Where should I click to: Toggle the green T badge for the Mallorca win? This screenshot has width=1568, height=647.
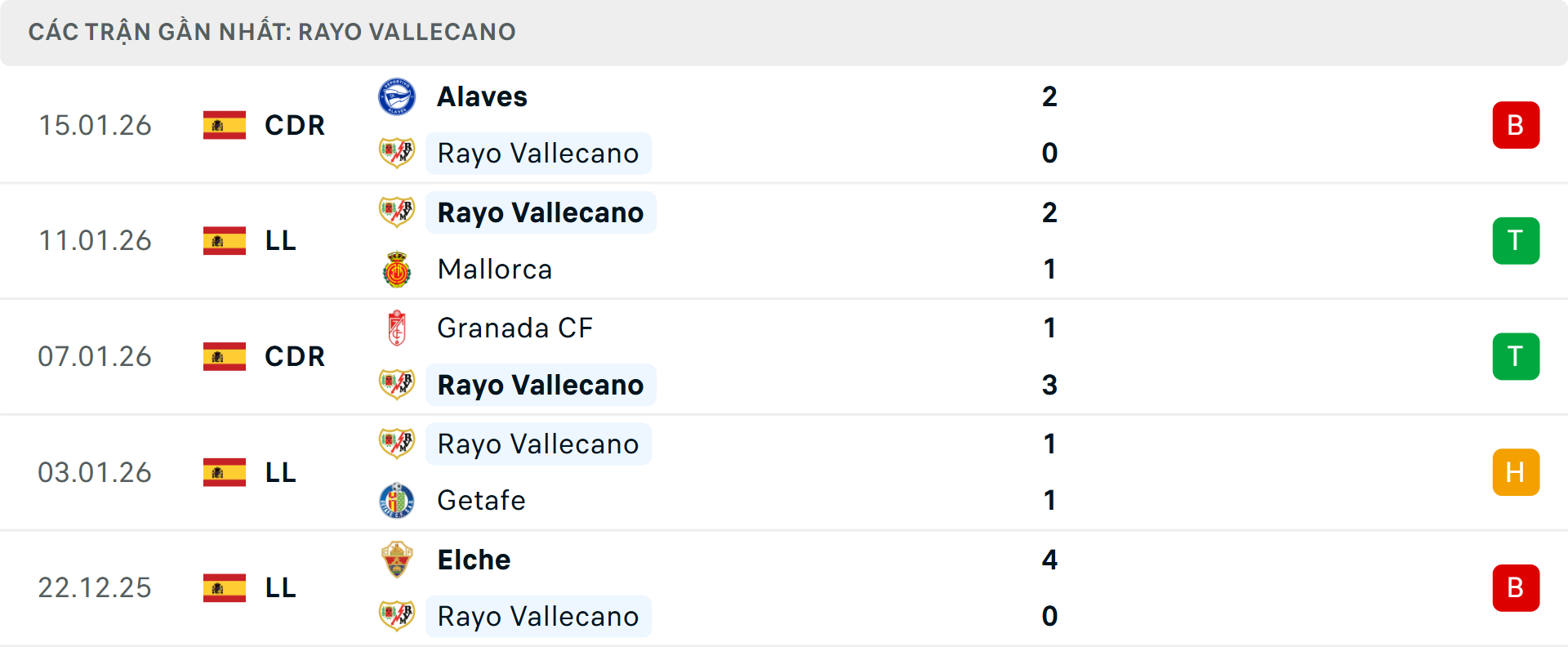pos(1516,240)
